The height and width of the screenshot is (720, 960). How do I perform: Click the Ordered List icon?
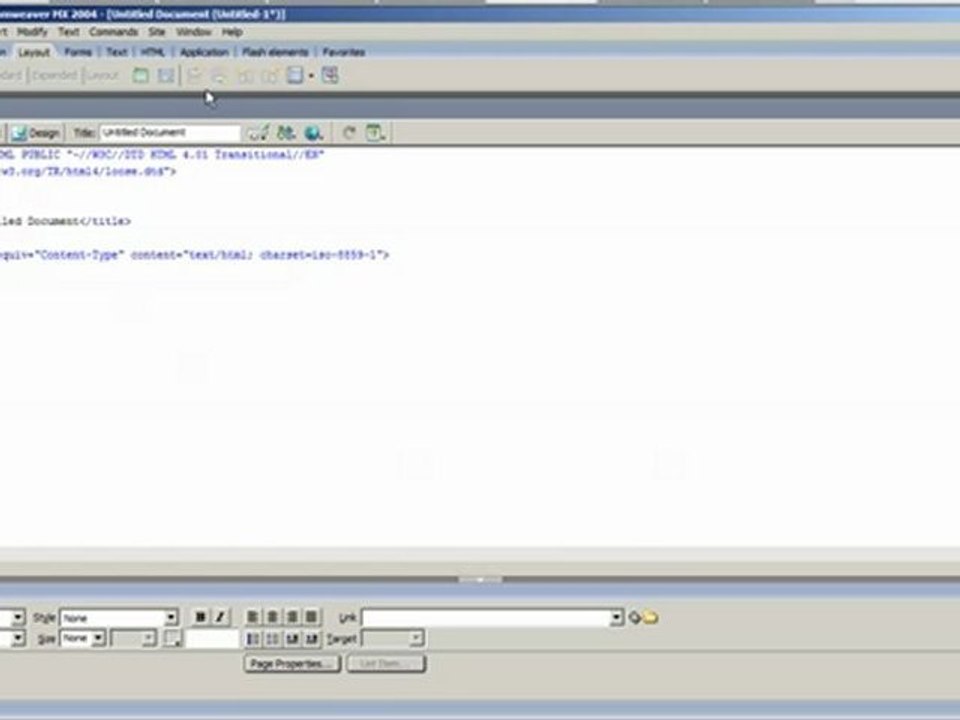(x=272, y=639)
